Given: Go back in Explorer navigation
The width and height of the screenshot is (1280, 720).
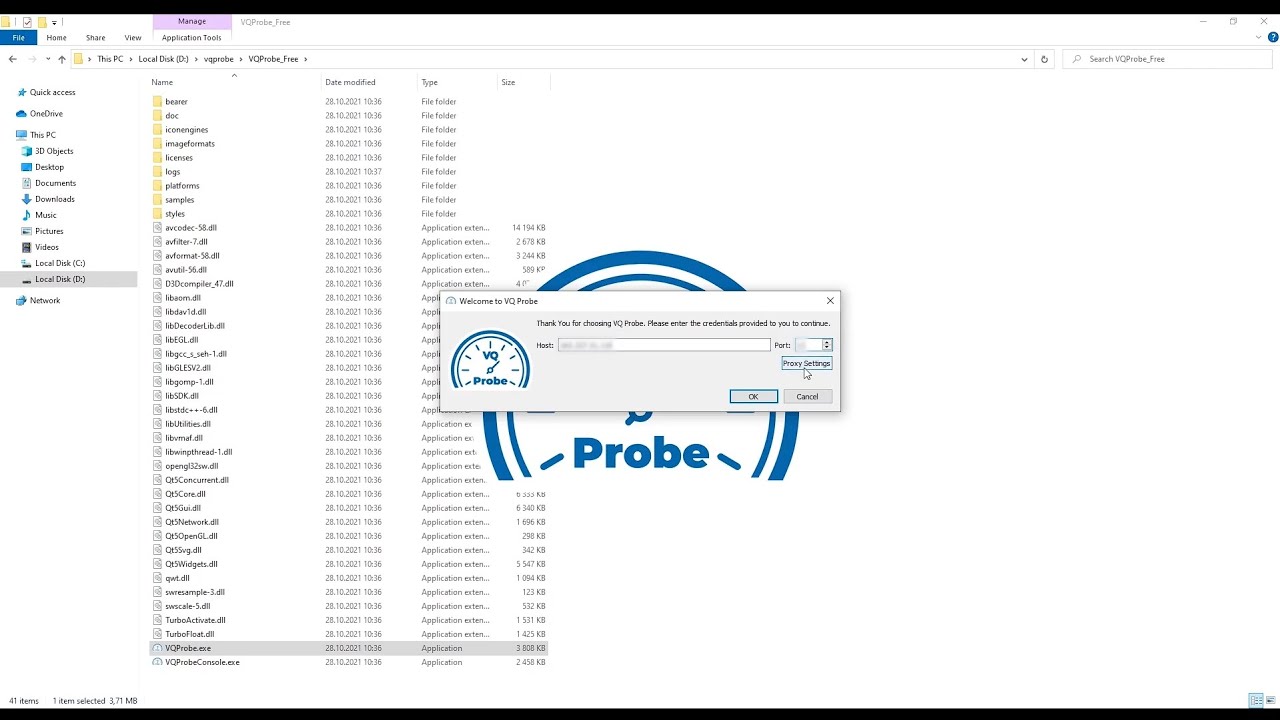Looking at the screenshot, I should [12, 59].
